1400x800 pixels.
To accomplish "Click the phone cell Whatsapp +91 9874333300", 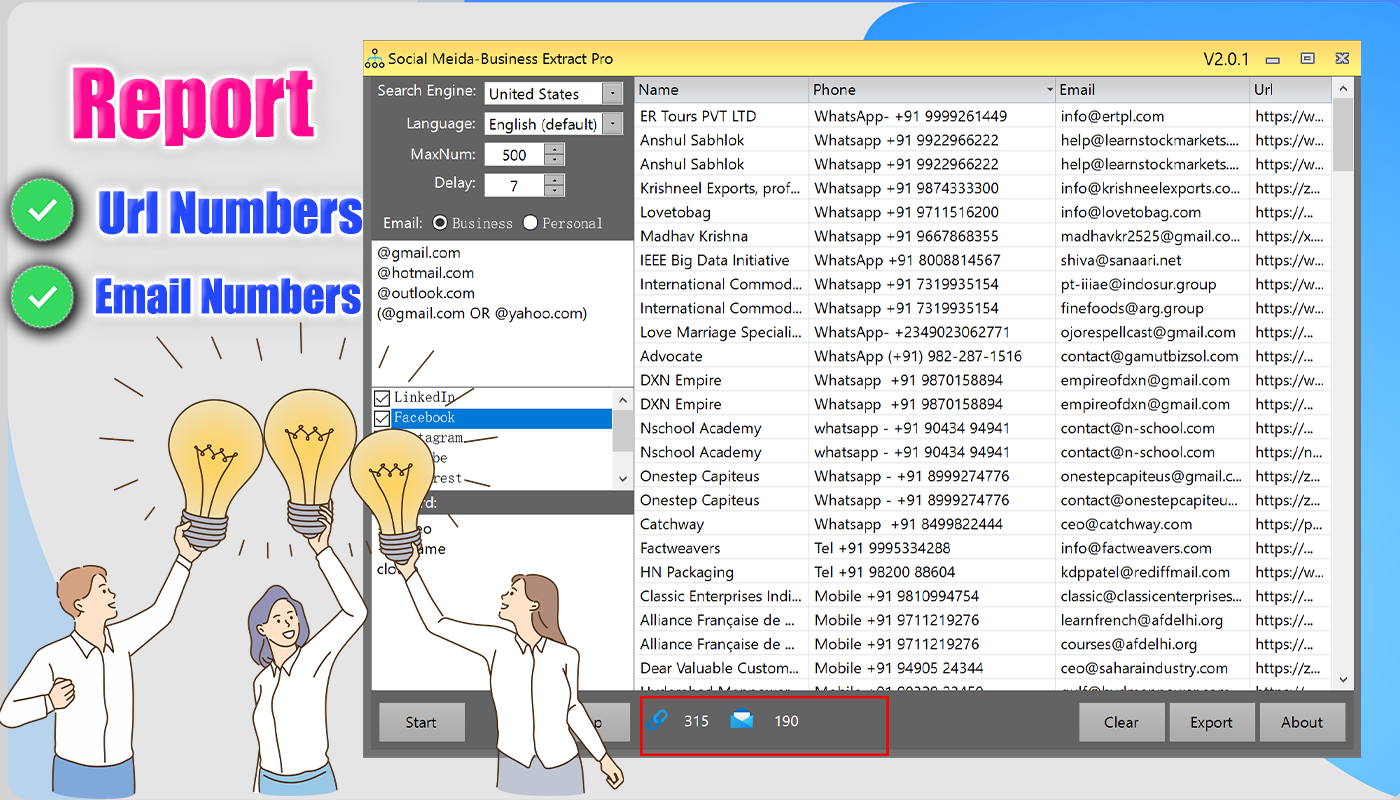I will coord(932,188).
